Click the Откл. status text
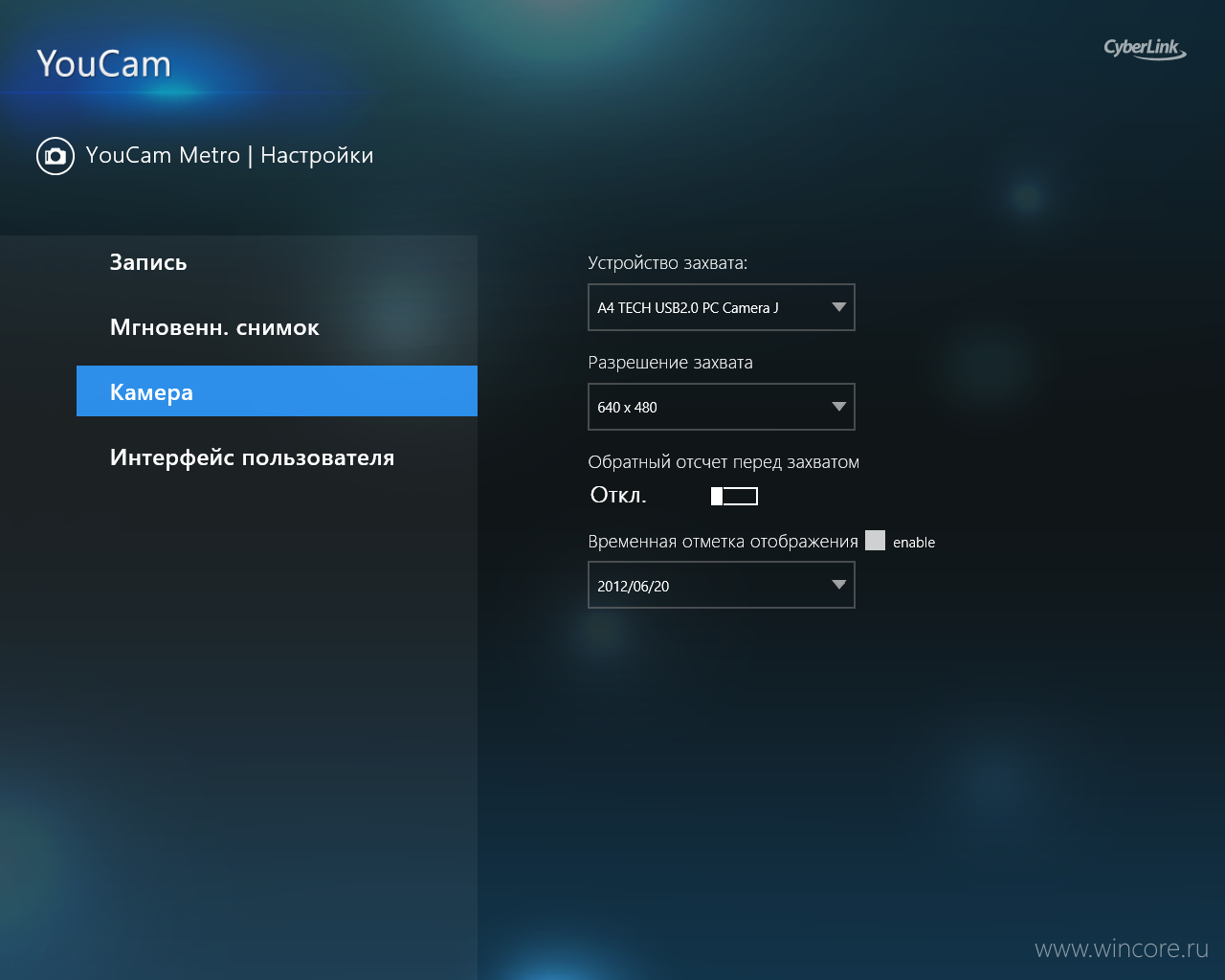 point(618,495)
